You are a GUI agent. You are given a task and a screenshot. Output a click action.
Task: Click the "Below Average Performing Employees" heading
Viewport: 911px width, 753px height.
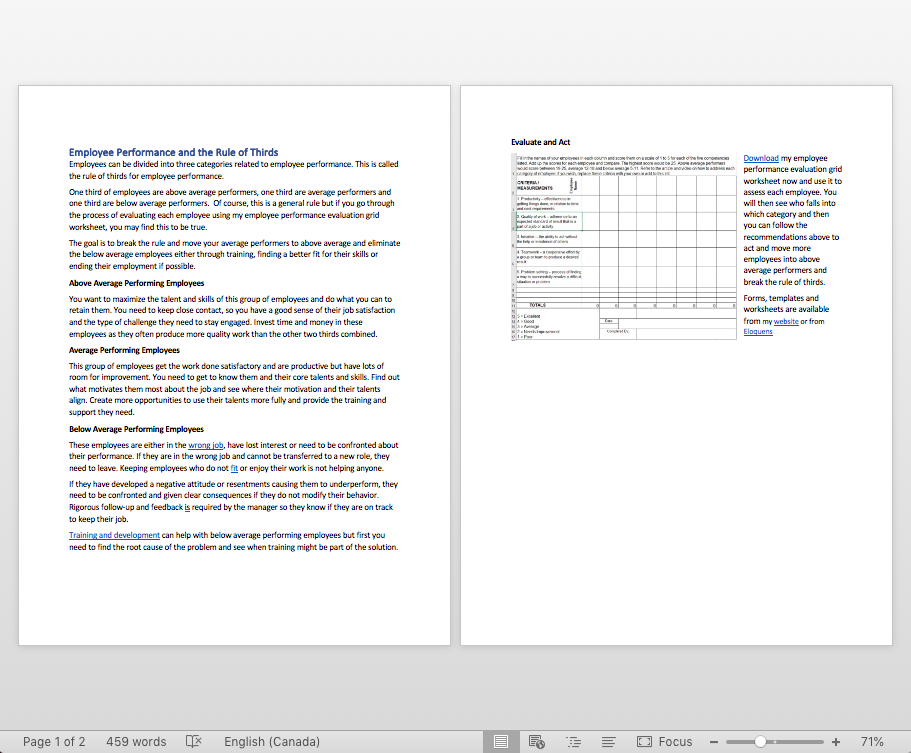click(x=136, y=429)
